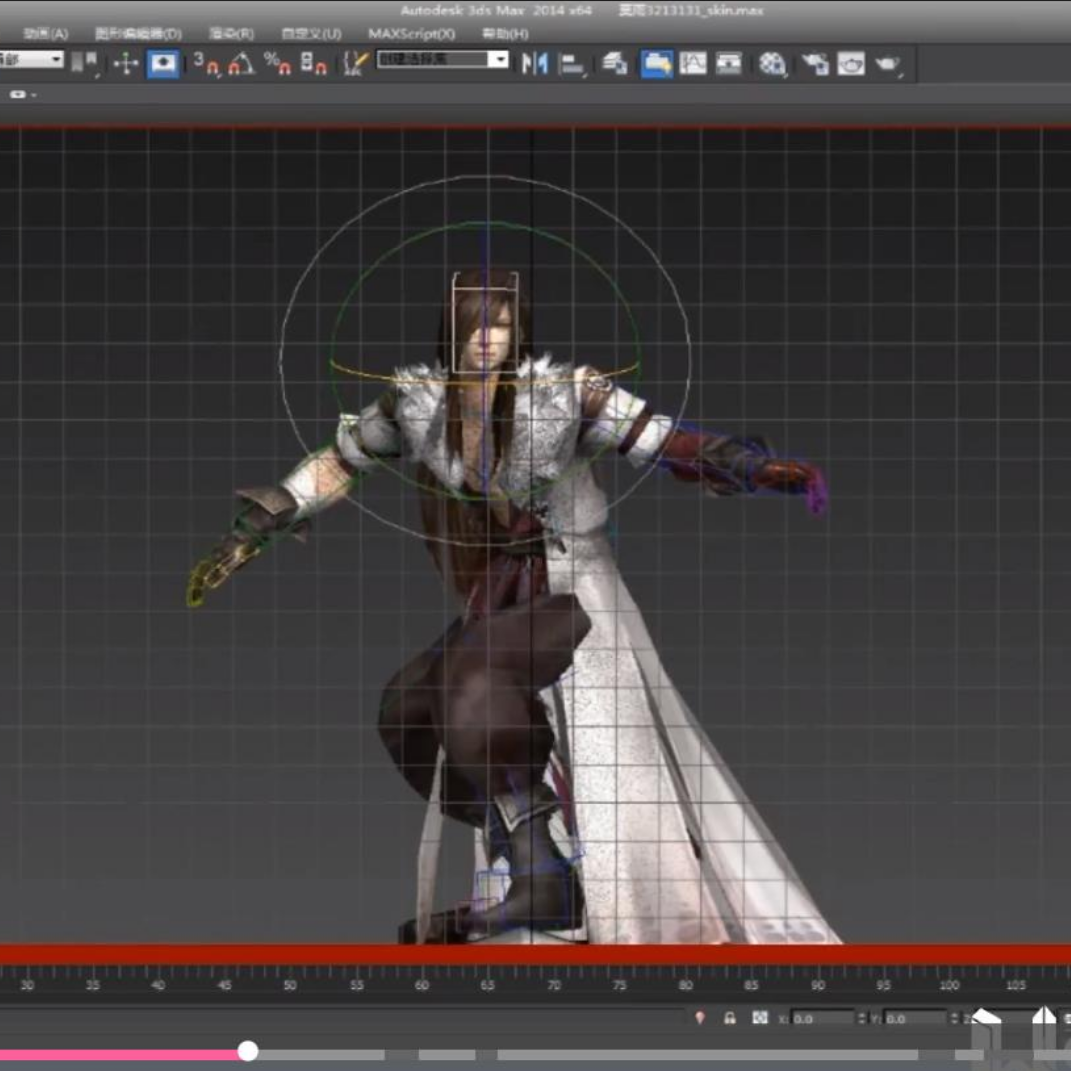
Task: Open the 渲染(R) rendering menu
Action: [231, 34]
